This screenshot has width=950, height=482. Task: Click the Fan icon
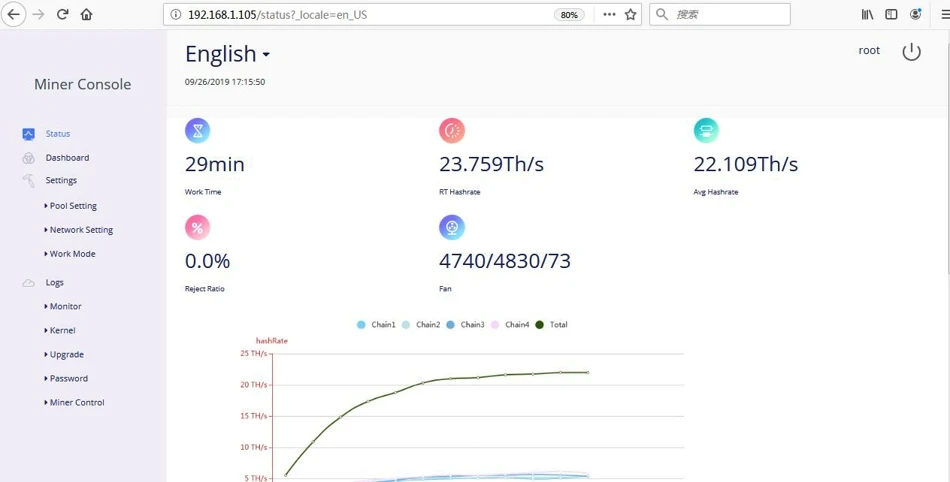pos(452,228)
